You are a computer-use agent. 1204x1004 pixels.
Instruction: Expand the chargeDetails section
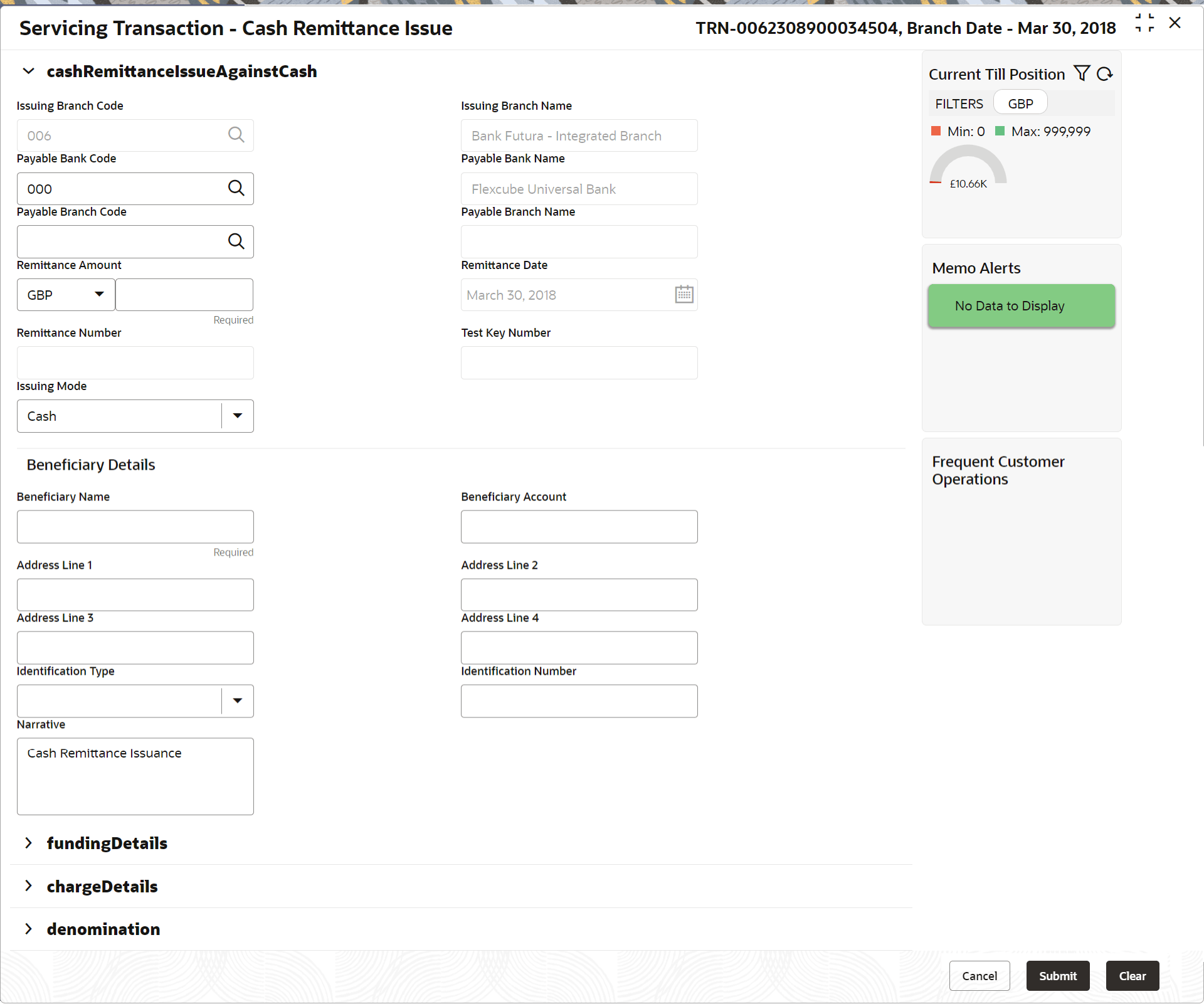[x=28, y=886]
